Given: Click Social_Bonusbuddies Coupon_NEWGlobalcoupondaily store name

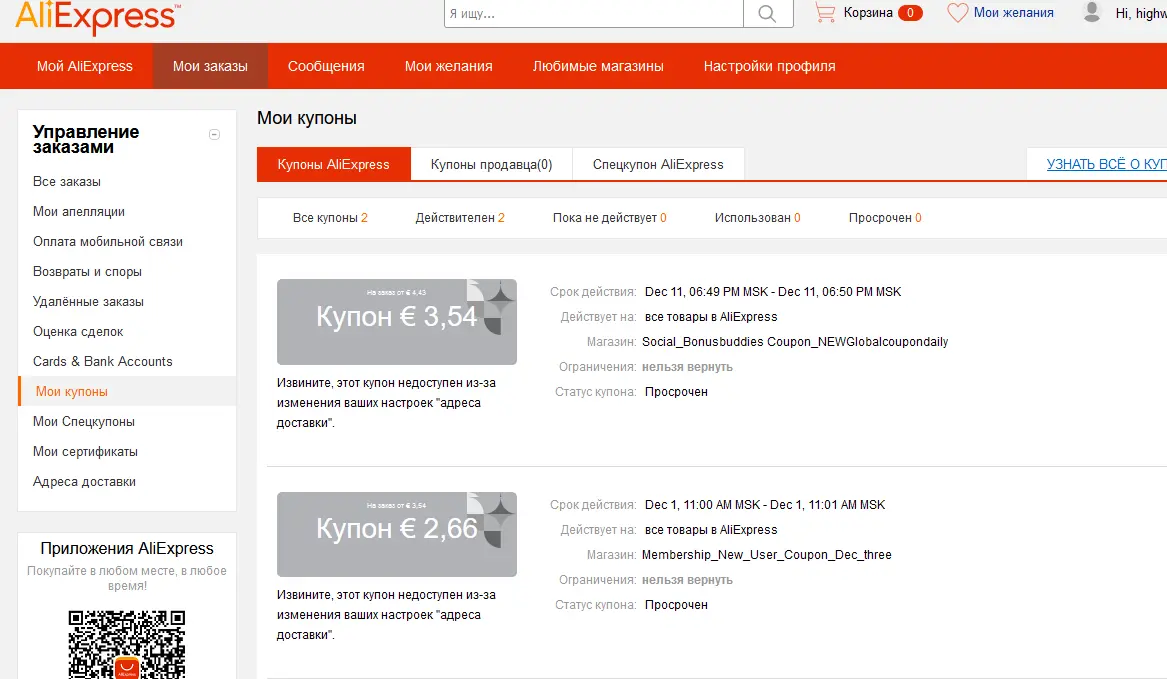Looking at the screenshot, I should (x=795, y=342).
